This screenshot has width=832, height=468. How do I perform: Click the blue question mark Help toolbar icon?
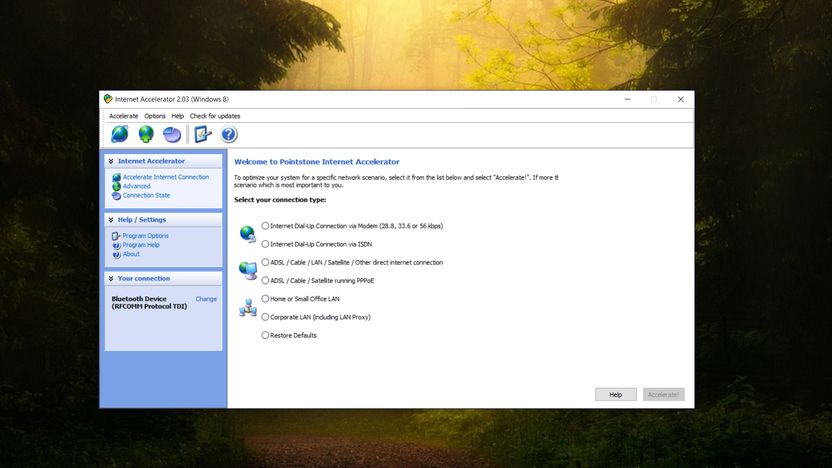(x=229, y=134)
